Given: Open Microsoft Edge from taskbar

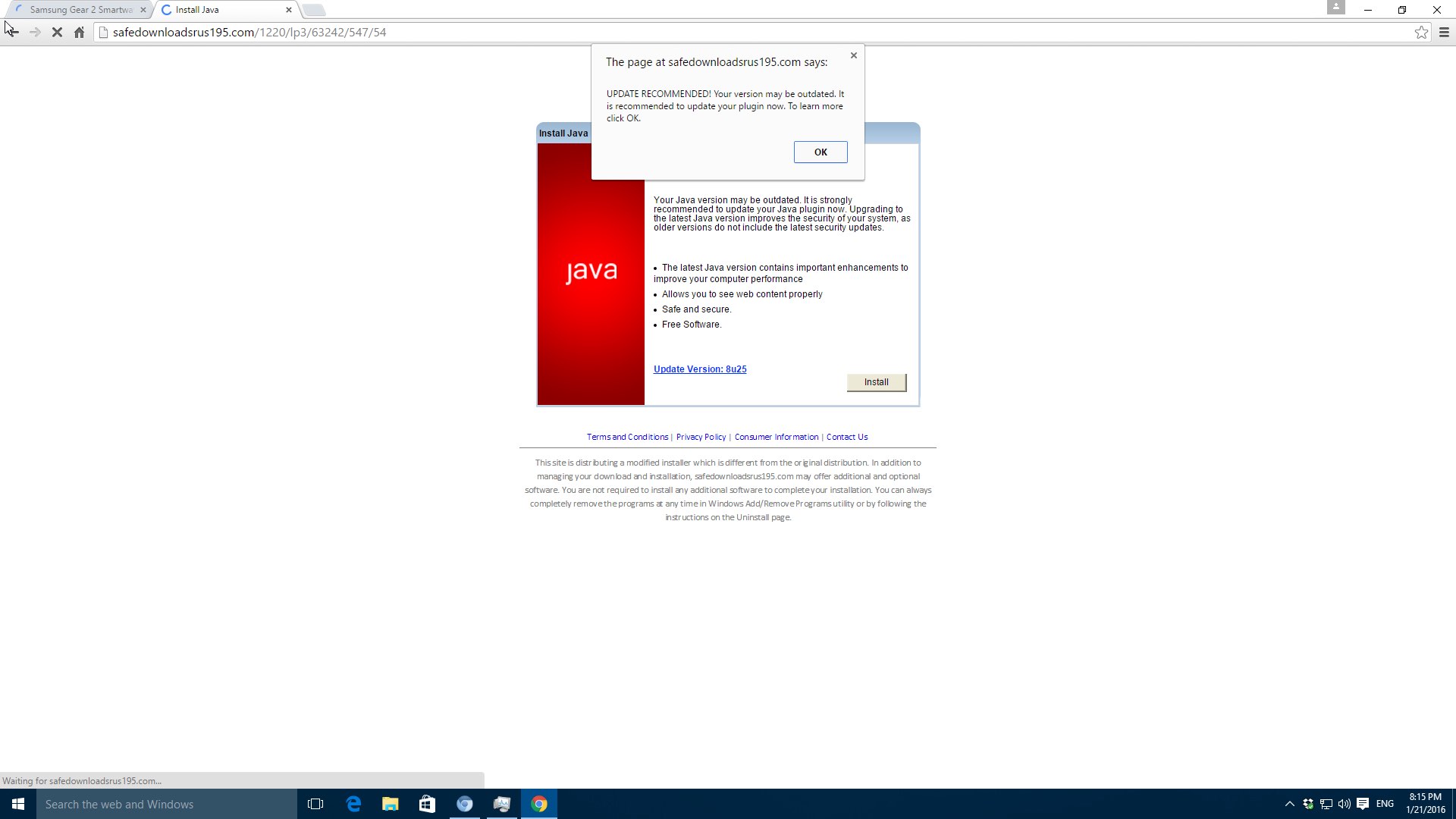Looking at the screenshot, I should (353, 804).
